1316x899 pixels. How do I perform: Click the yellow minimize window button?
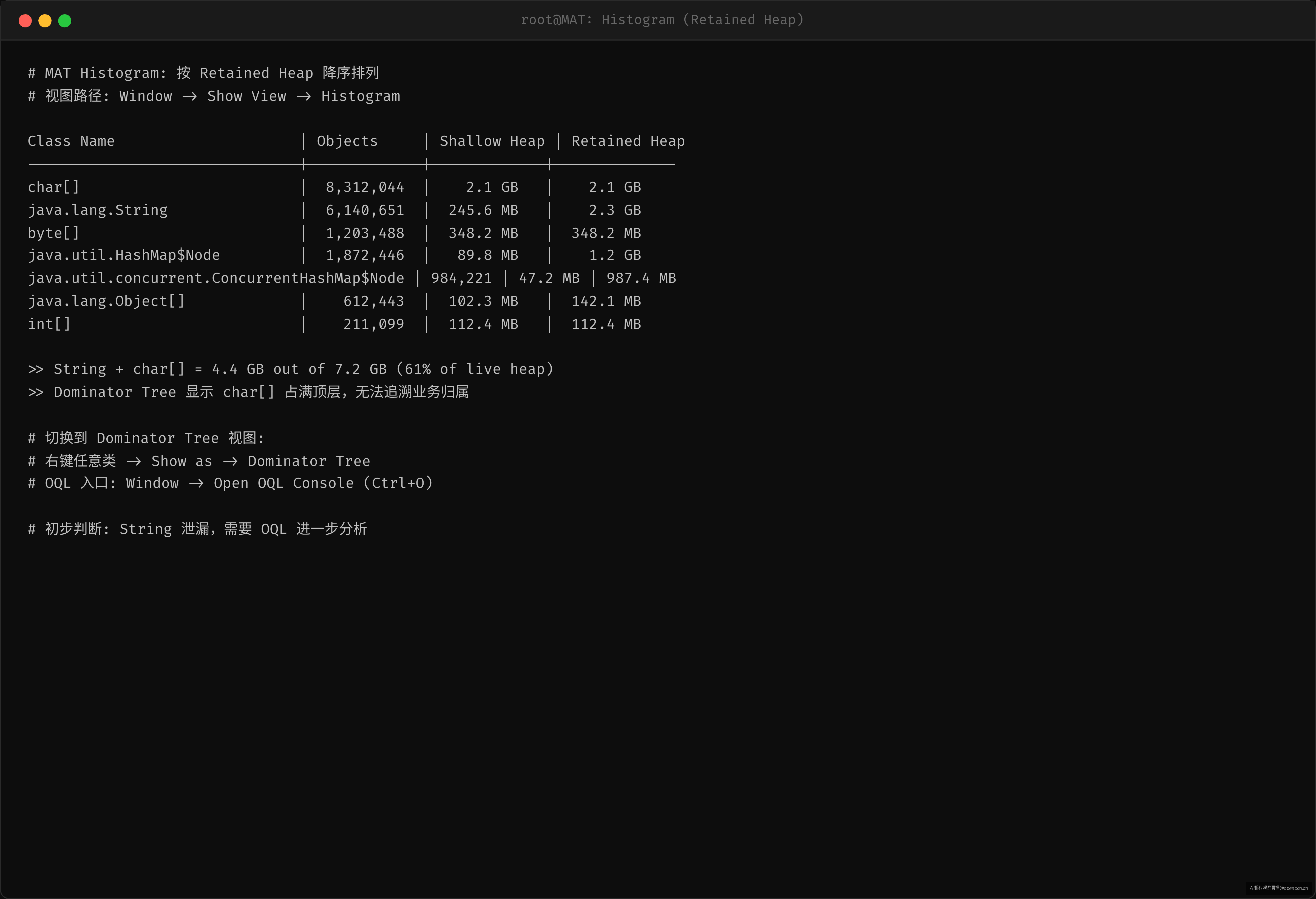45,21
